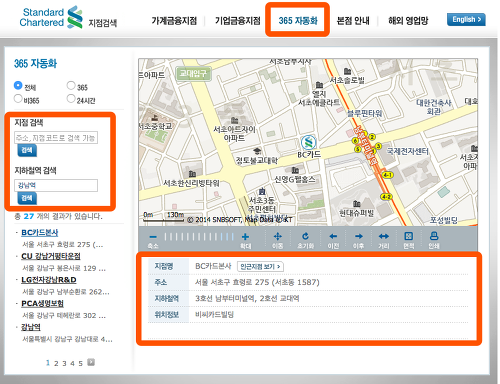
Task: Open the LG전자강남R&D result link
Action: (49, 280)
